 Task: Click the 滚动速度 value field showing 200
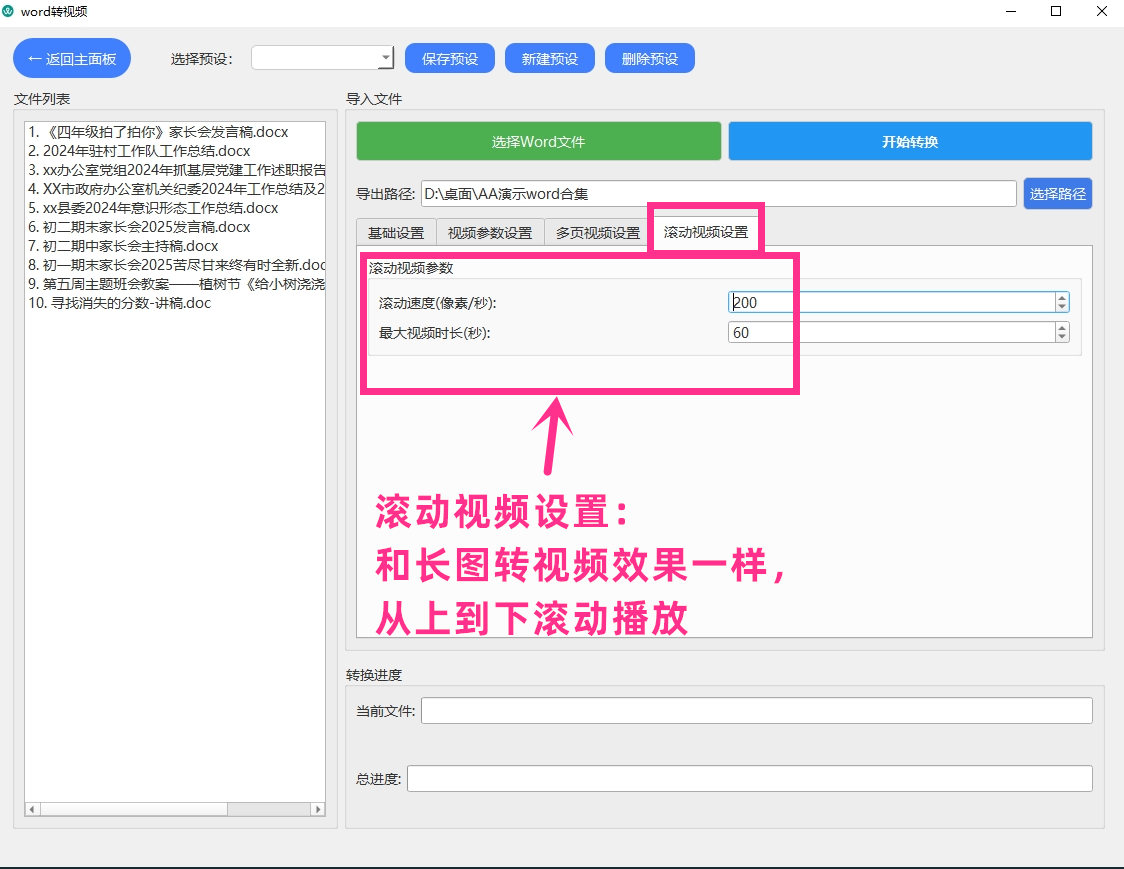(891, 303)
